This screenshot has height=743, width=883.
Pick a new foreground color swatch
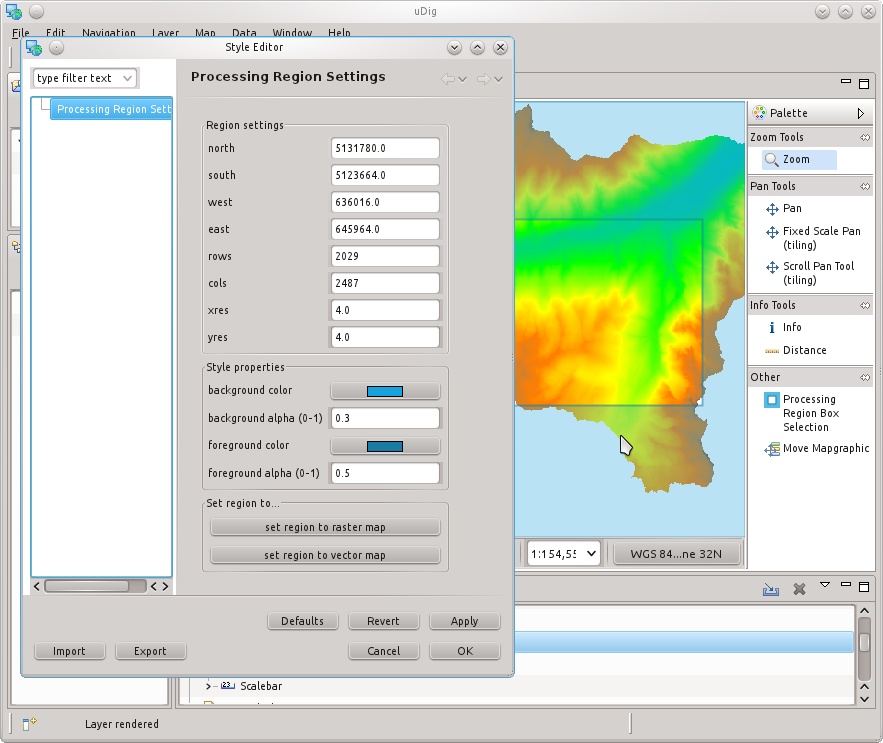coord(385,446)
